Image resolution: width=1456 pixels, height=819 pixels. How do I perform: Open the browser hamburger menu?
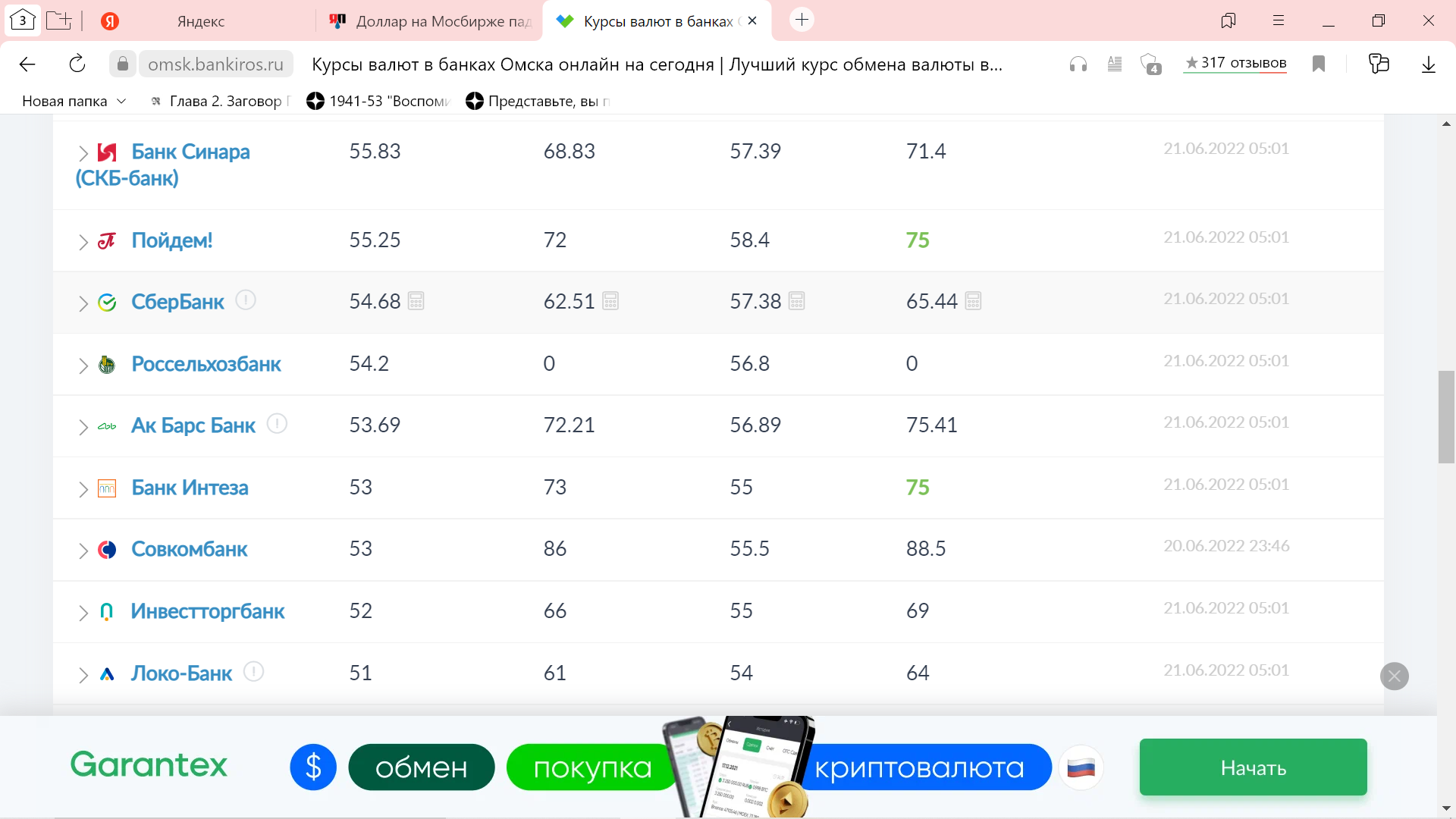(x=1279, y=20)
